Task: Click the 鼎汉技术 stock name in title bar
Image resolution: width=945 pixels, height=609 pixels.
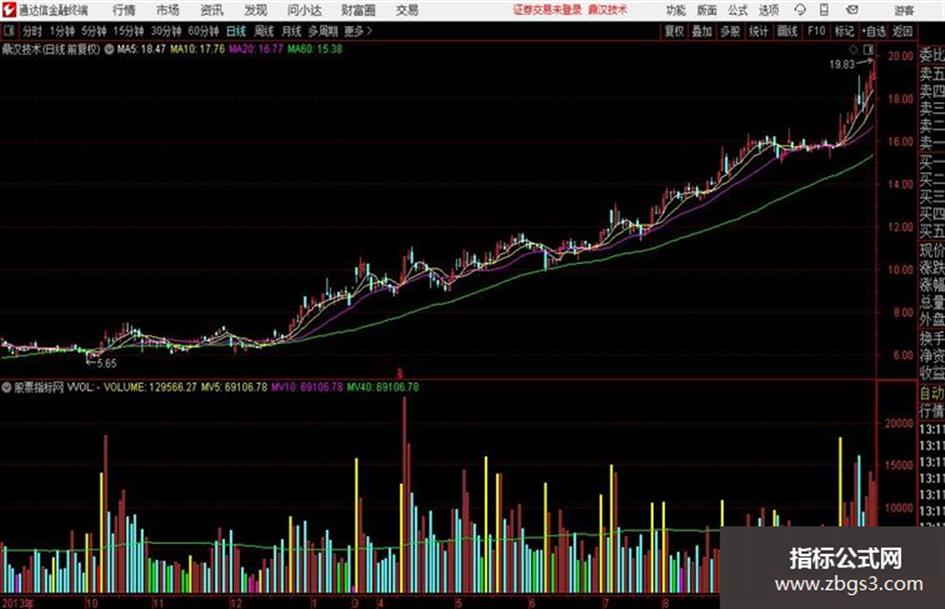Action: 608,10
